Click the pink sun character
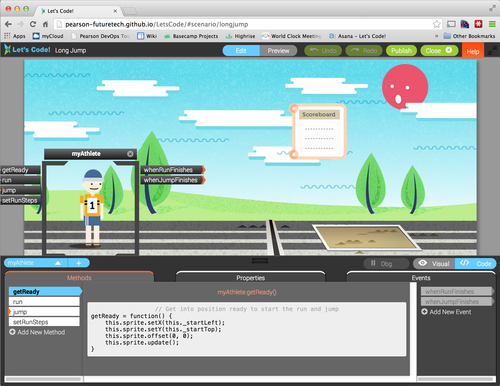Viewport: 500px width, 386px height. (405, 87)
